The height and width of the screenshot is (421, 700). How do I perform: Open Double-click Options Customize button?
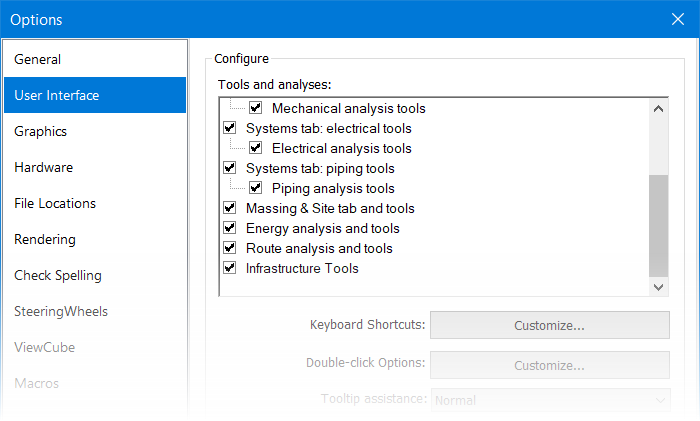550,365
